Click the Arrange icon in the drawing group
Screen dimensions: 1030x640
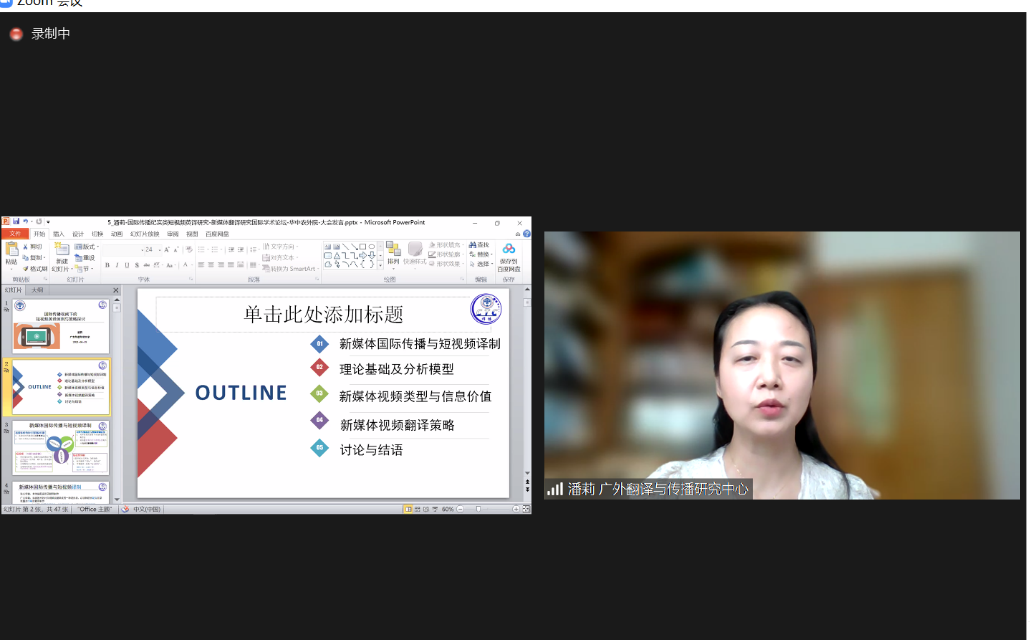click(393, 250)
